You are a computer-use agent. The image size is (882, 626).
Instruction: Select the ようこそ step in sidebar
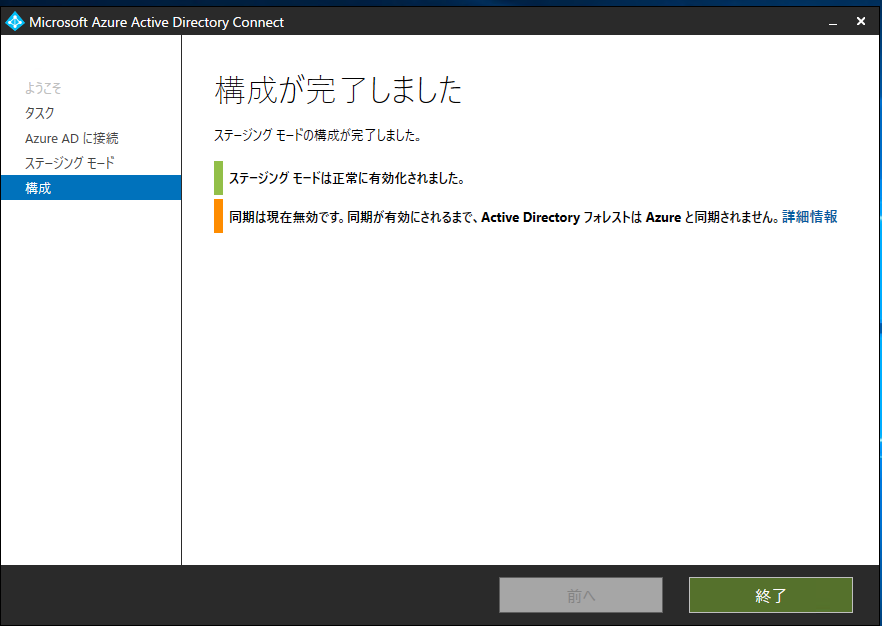pyautogui.click(x=43, y=88)
